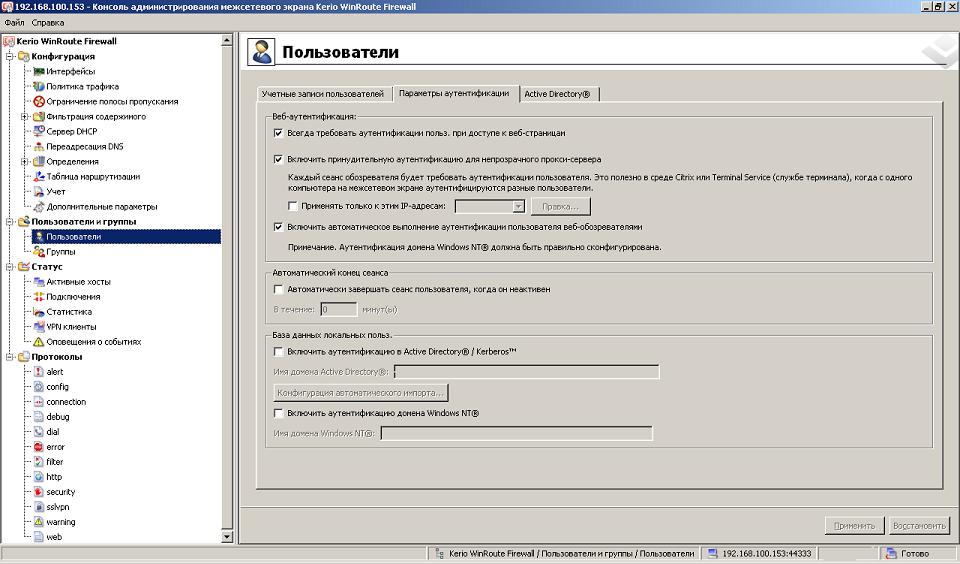Image resolution: width=960 pixels, height=564 pixels.
Task: Click the filter log icon
Action: [39, 462]
